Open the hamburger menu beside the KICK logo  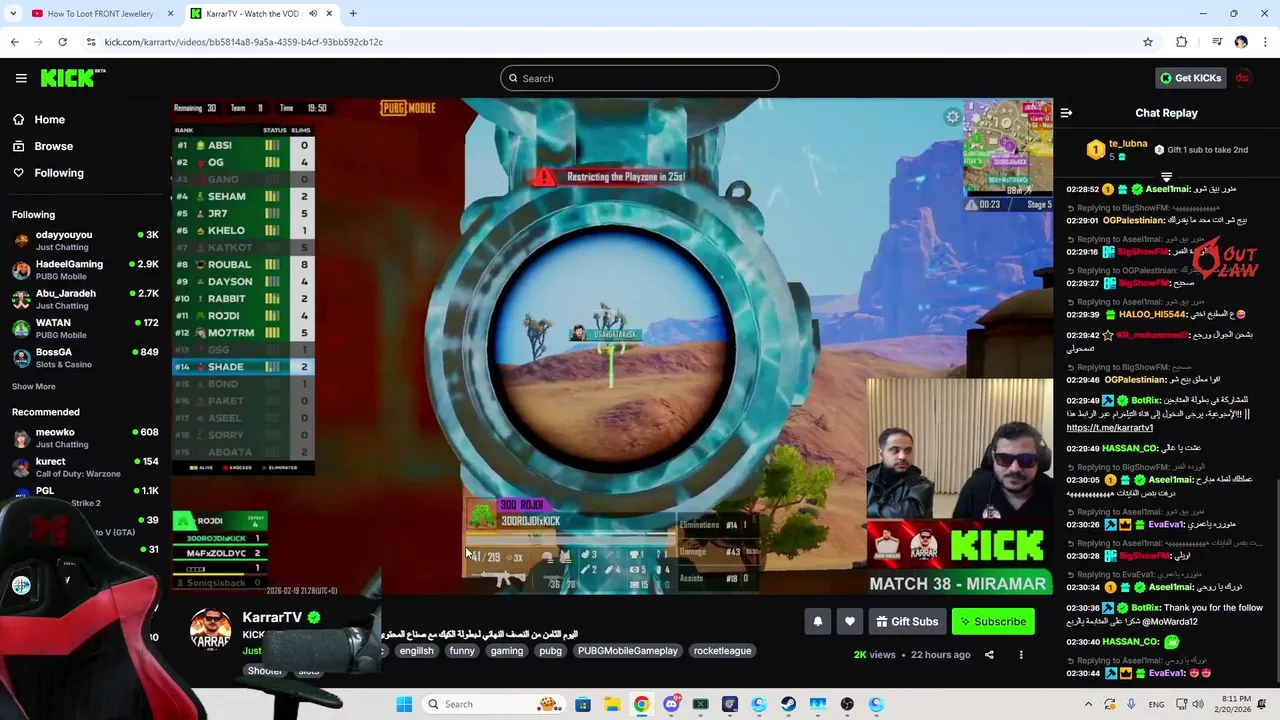(21, 78)
